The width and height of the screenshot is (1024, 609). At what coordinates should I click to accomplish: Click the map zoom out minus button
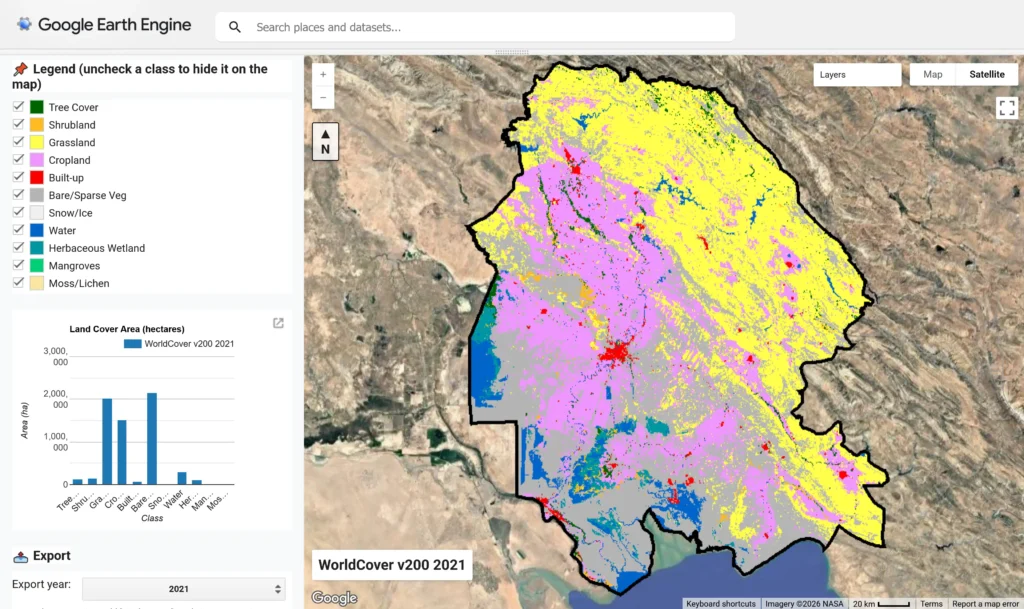click(x=323, y=98)
